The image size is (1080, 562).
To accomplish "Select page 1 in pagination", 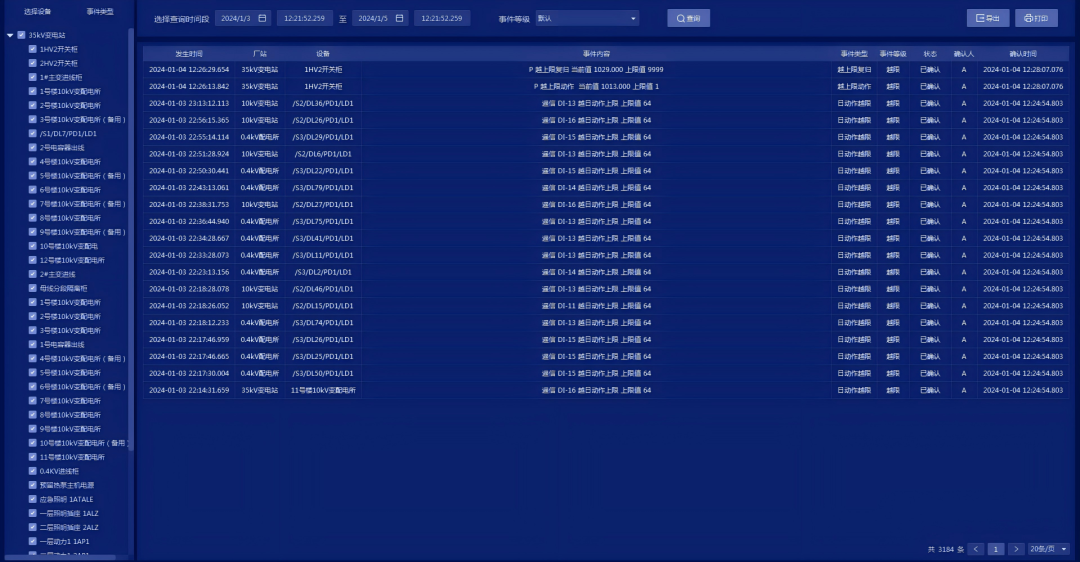I will (x=996, y=549).
